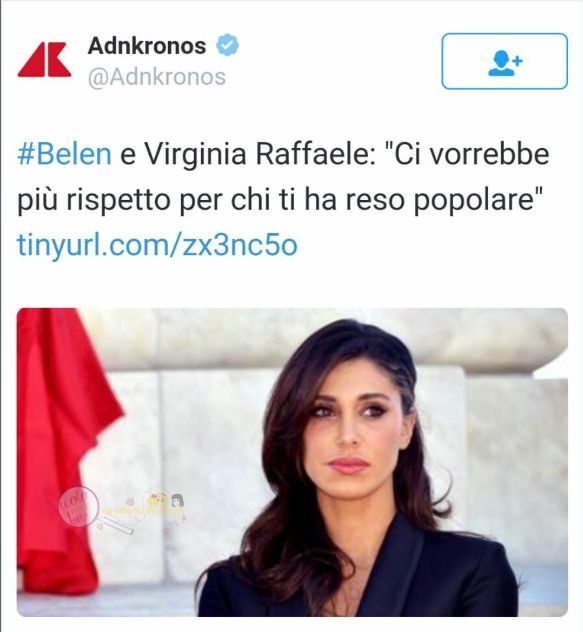Screen dimensions: 583x632
Task: Click the magnifying glass handle watermark
Action: 117,526
